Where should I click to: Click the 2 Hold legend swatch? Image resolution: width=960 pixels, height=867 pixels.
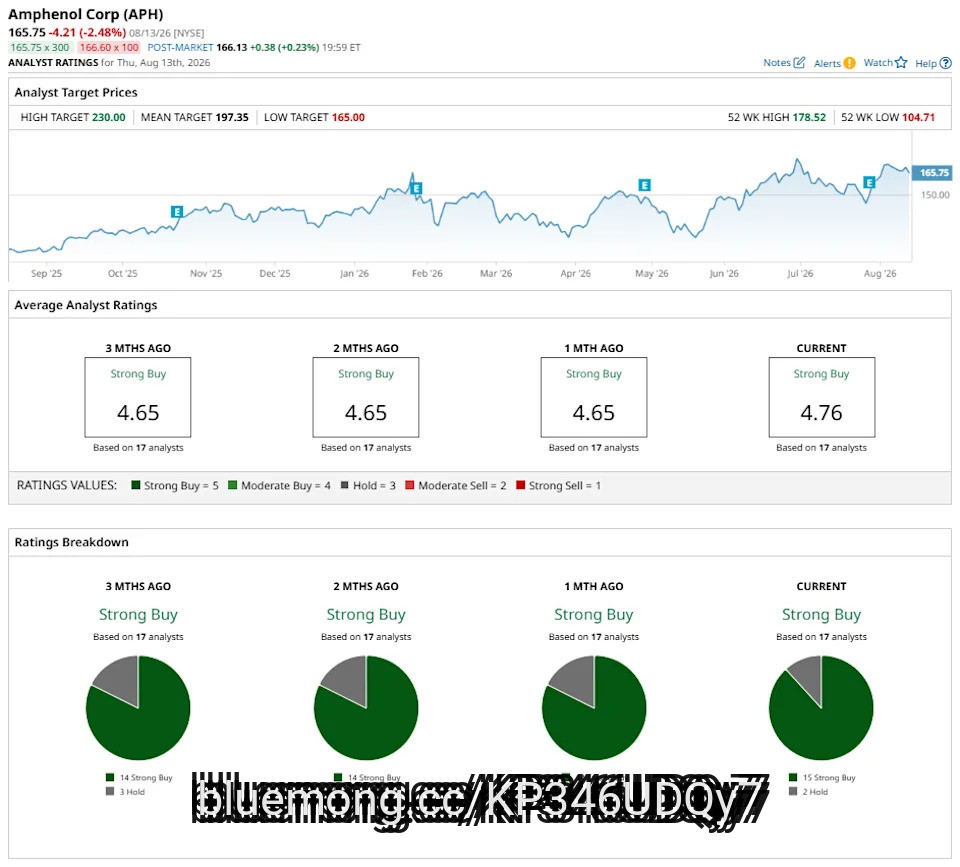793,792
